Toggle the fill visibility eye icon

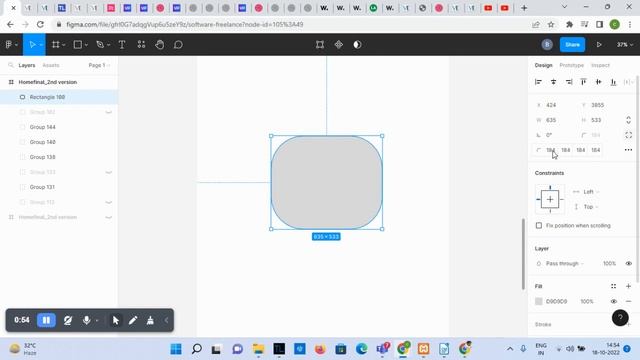point(613,301)
